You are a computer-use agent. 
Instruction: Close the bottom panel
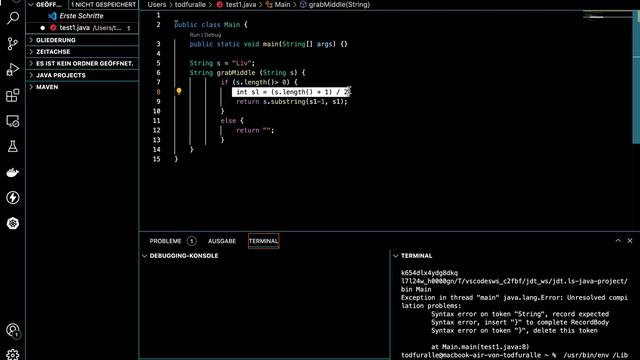click(630, 241)
